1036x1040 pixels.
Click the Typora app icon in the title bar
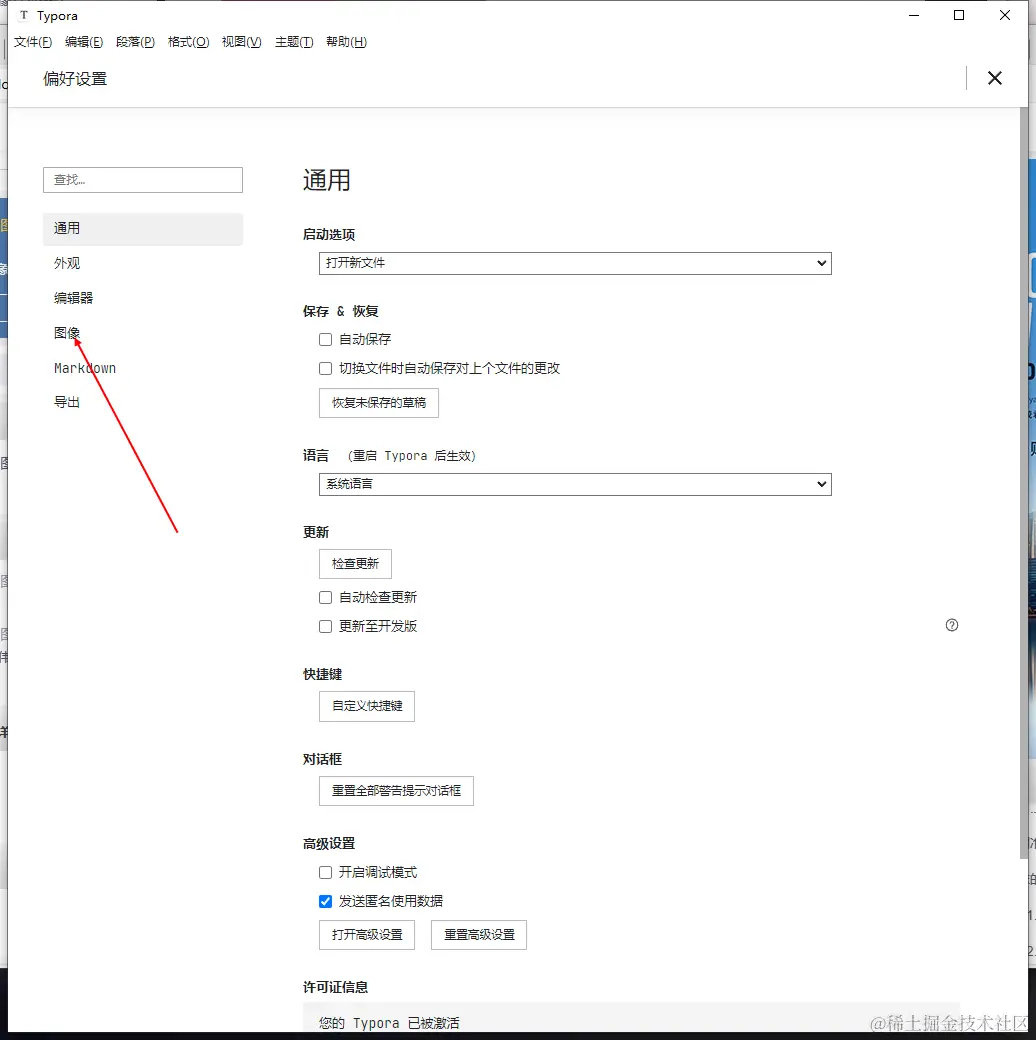pyautogui.click(x=24, y=15)
